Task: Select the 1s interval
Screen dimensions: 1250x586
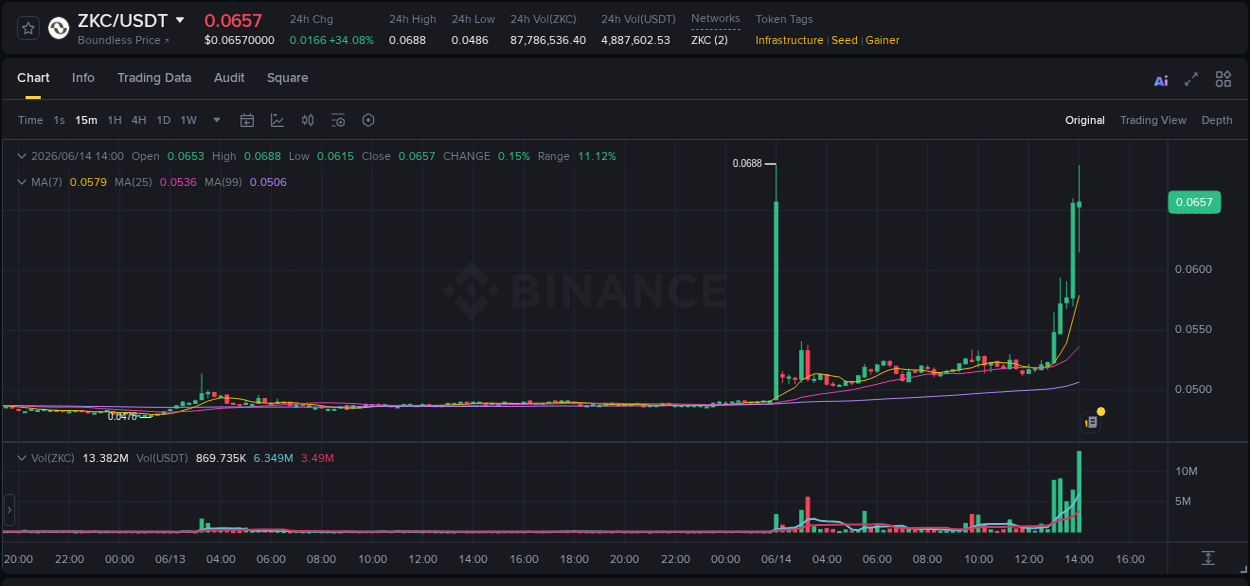Action: pos(59,120)
